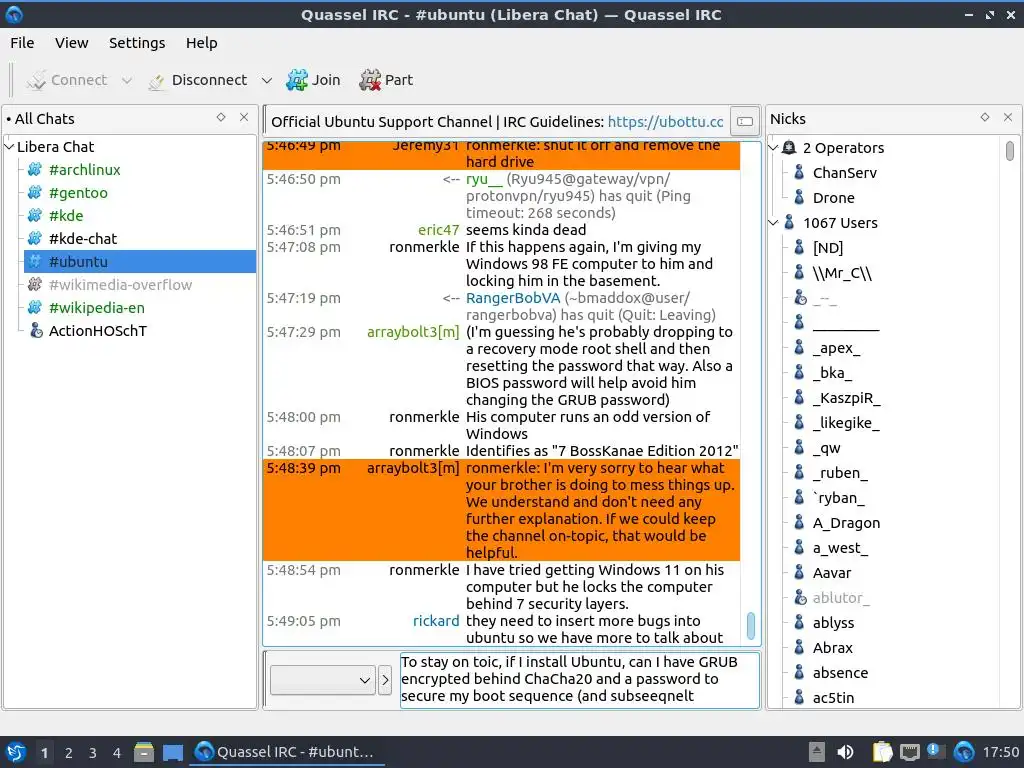The width and height of the screenshot is (1024, 768).
Task: Click rickard sender name in chat
Action: pos(436,621)
